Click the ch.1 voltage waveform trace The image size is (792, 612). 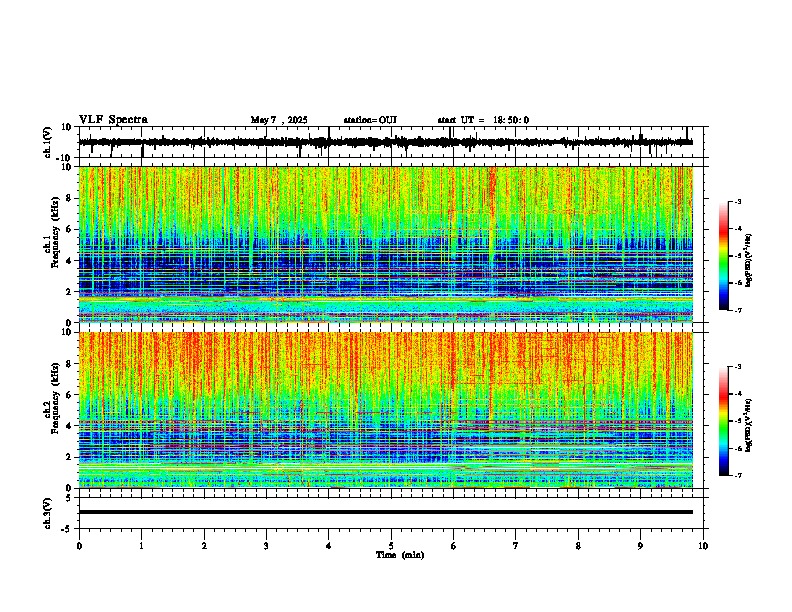pos(385,142)
